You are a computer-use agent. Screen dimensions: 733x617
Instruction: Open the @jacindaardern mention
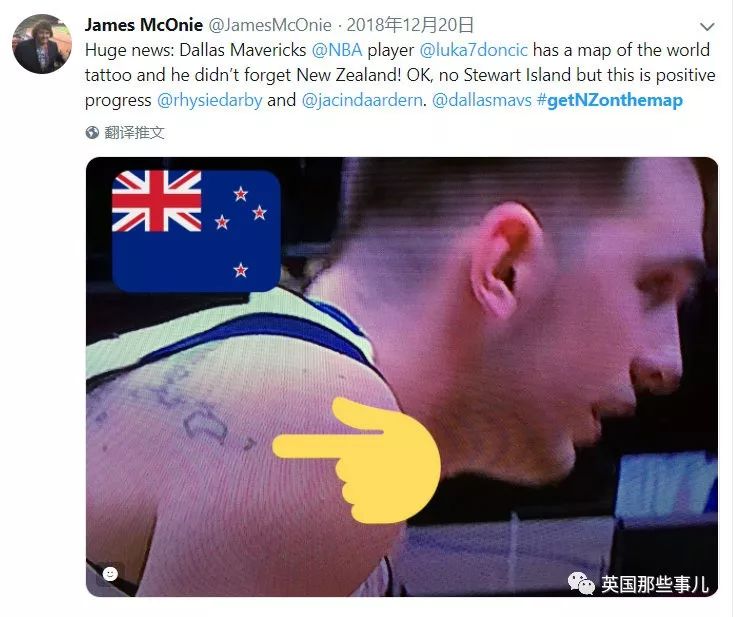[x=362, y=100]
